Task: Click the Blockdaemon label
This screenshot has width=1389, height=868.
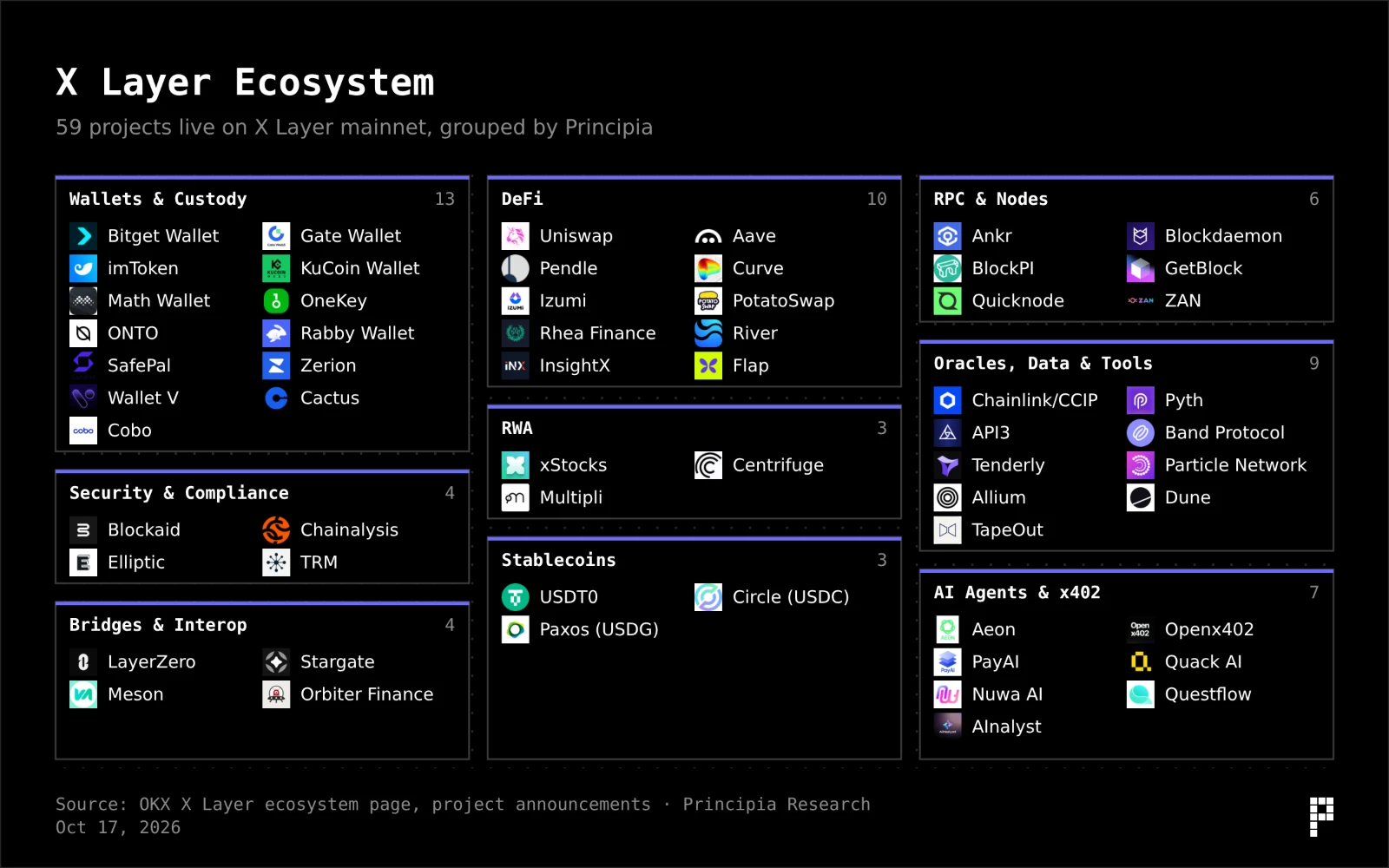Action: 1223,236
